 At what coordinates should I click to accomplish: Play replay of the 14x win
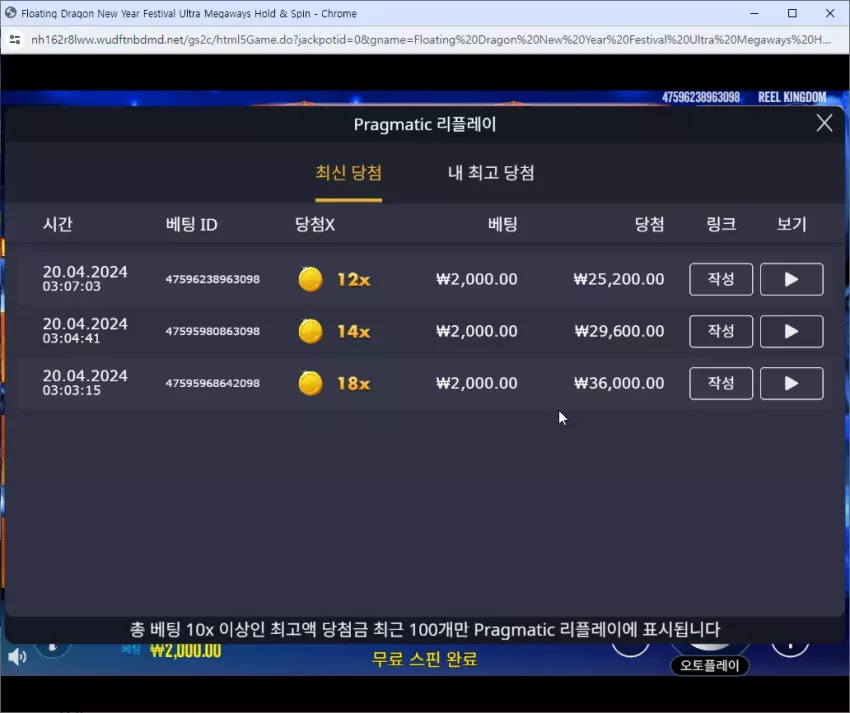point(791,331)
